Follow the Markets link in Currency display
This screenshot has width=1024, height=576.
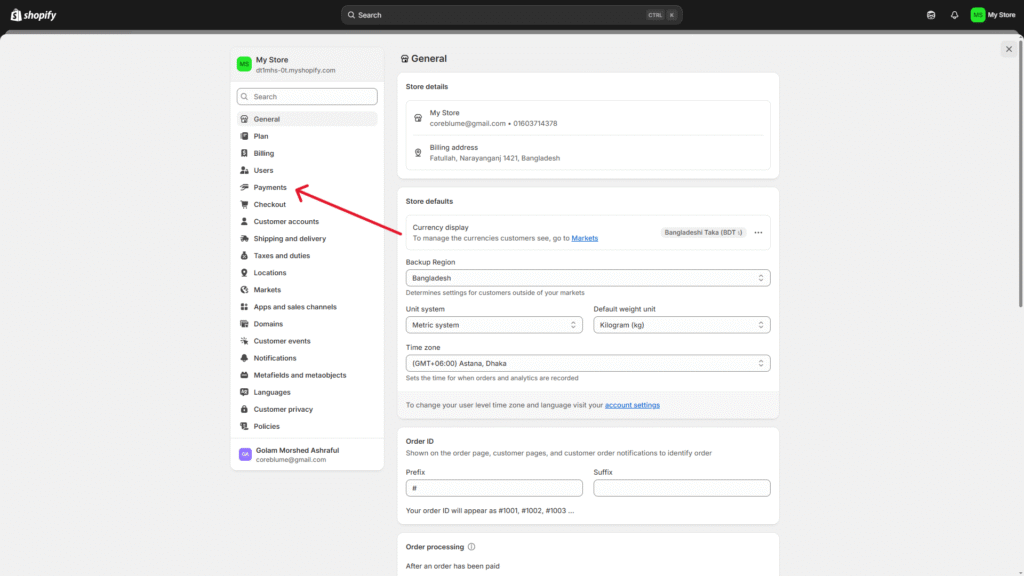pyautogui.click(x=584, y=238)
